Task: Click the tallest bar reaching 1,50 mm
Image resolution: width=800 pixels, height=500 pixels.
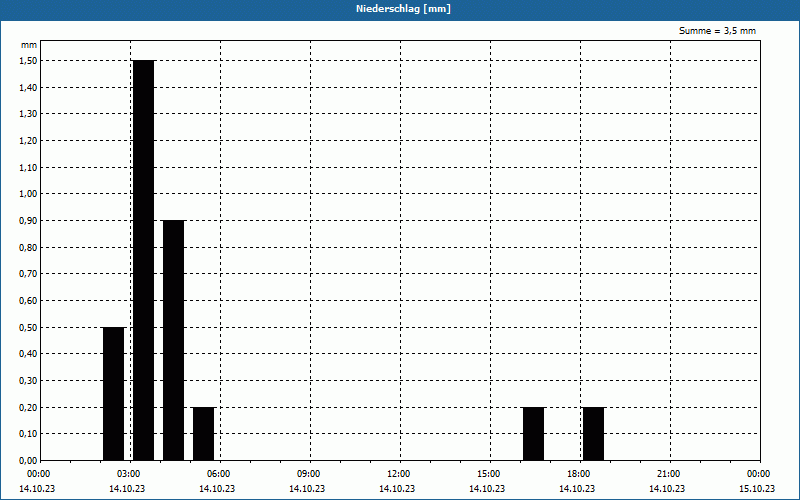Action: click(143, 260)
